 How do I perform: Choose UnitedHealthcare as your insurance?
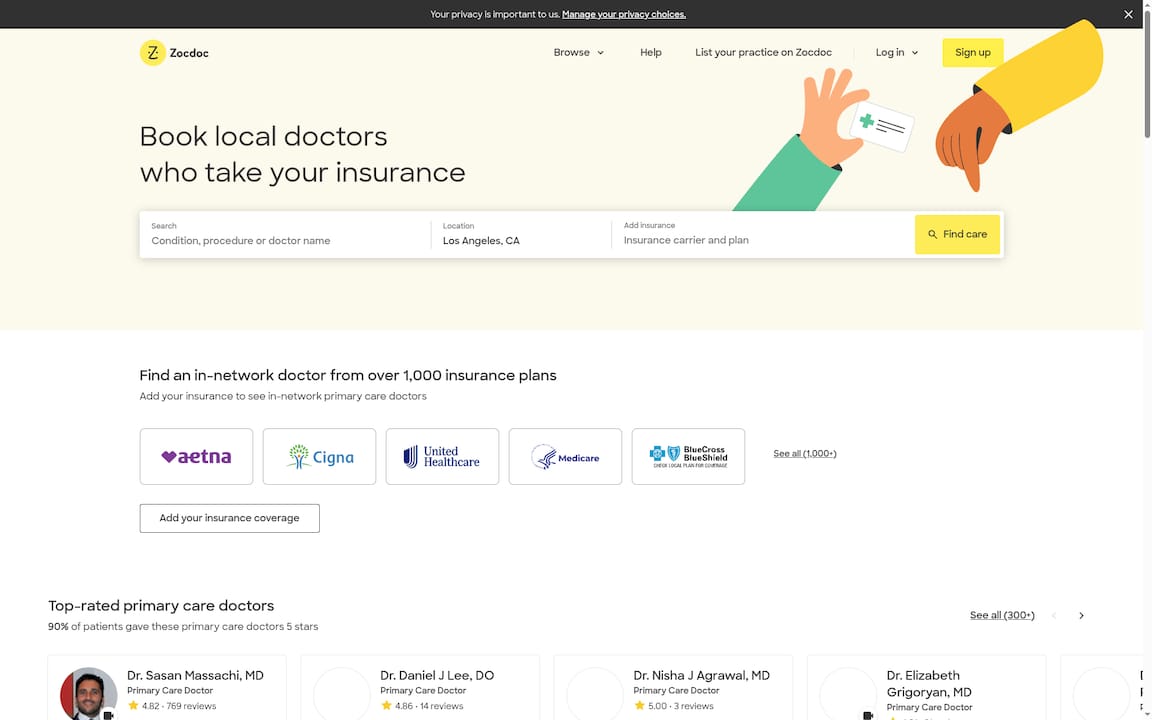(442, 456)
